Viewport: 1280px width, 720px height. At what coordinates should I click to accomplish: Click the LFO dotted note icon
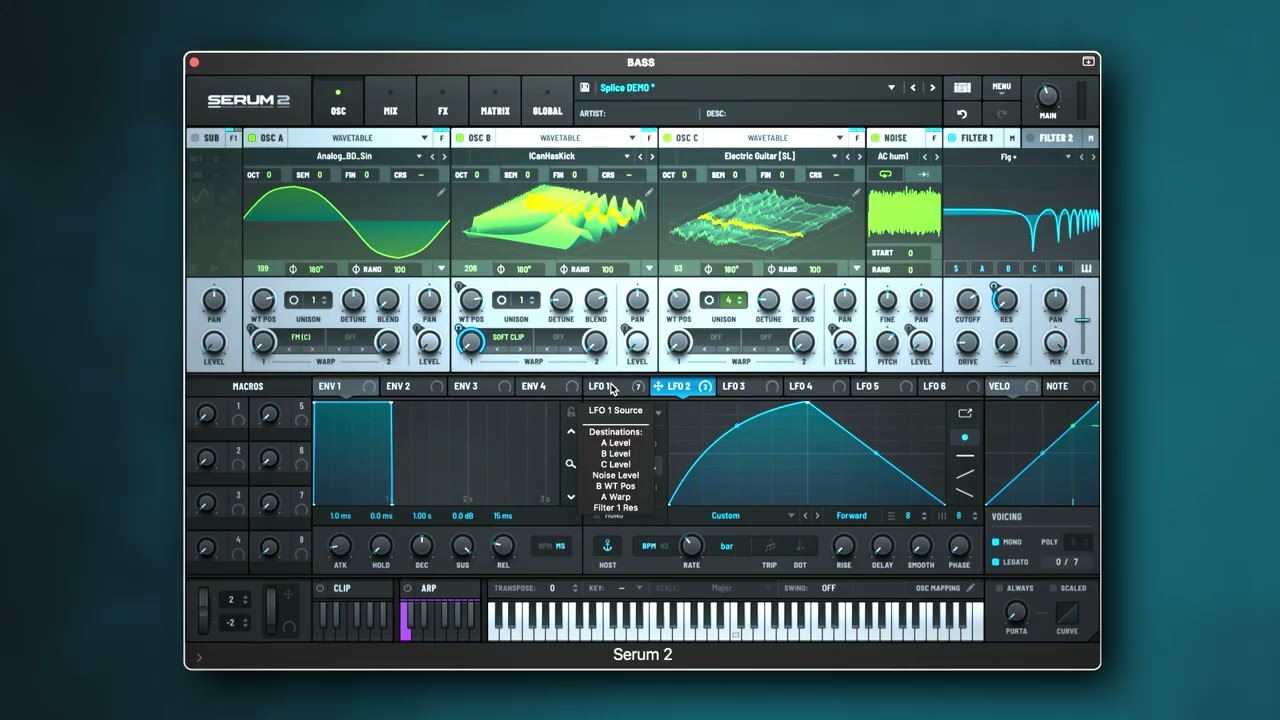pyautogui.click(x=800, y=546)
